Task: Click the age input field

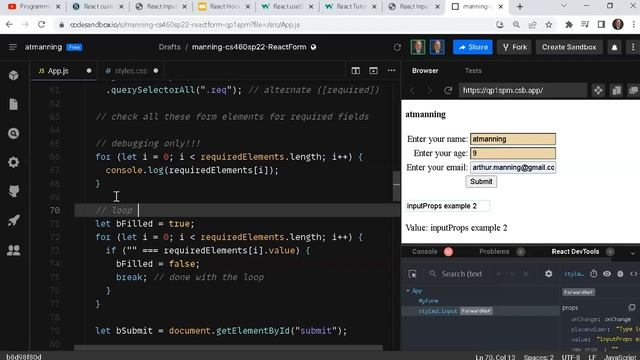Action: click(x=513, y=153)
